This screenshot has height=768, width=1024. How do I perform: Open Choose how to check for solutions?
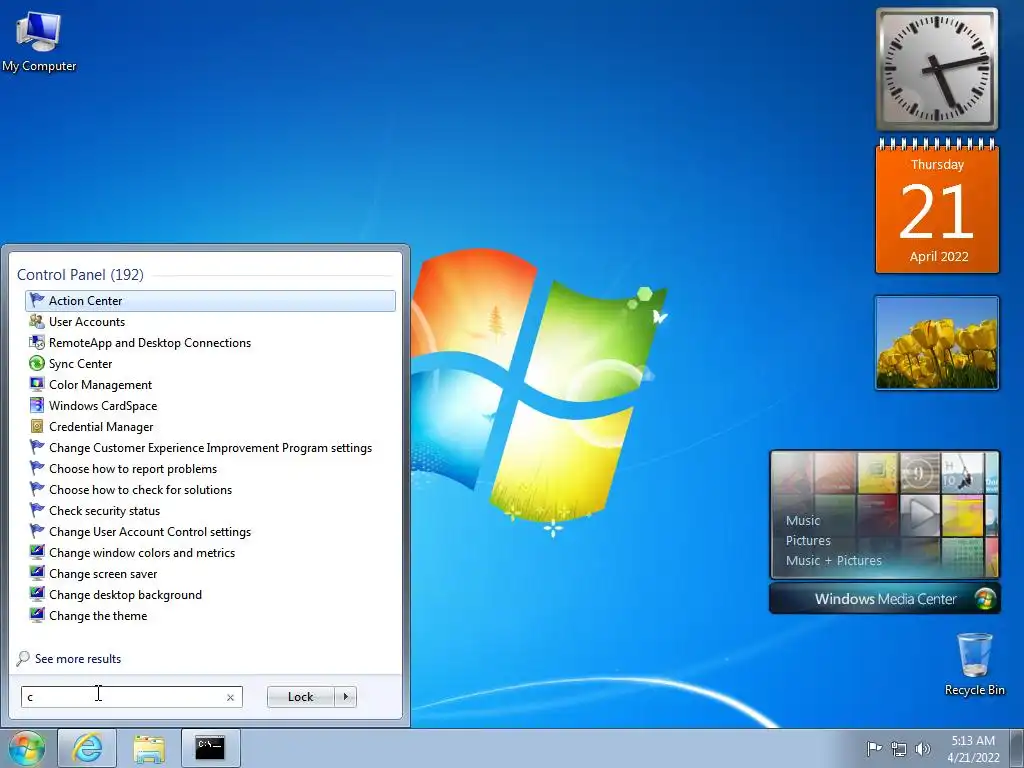(x=210, y=489)
